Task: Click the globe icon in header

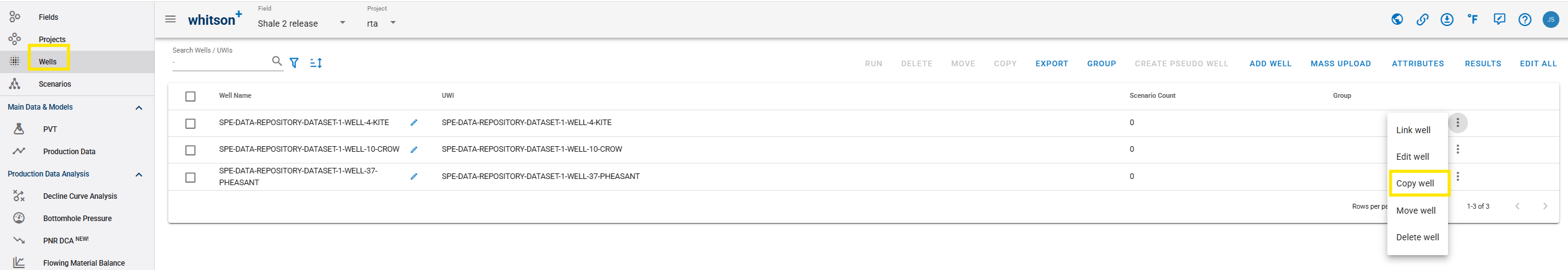Action: (x=1397, y=20)
